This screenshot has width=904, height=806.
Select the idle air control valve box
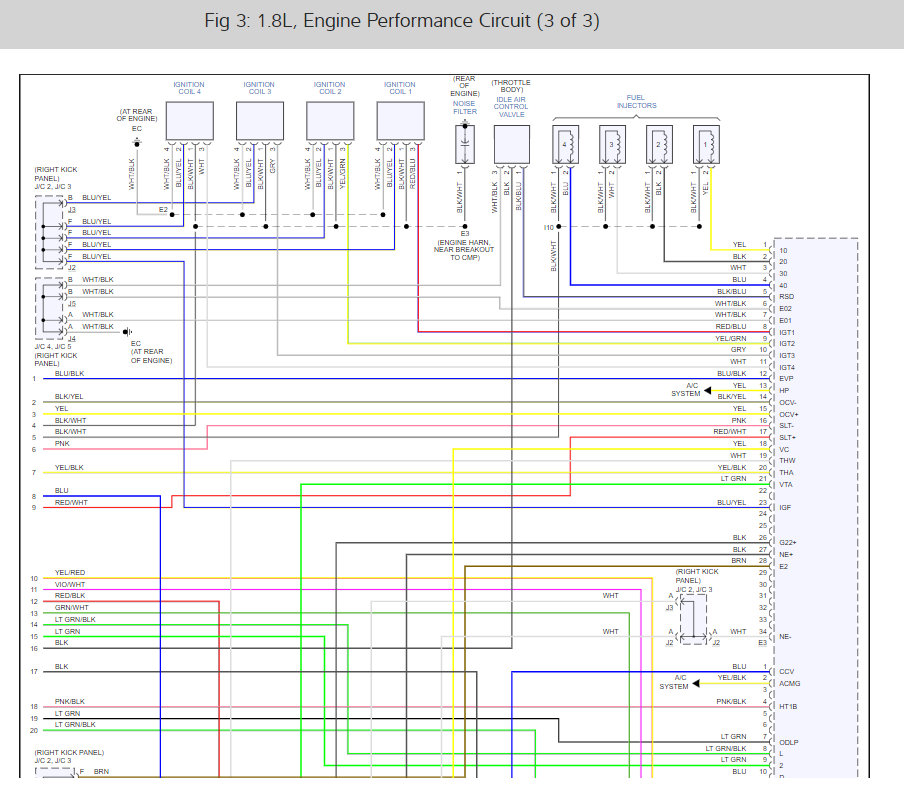click(x=512, y=145)
